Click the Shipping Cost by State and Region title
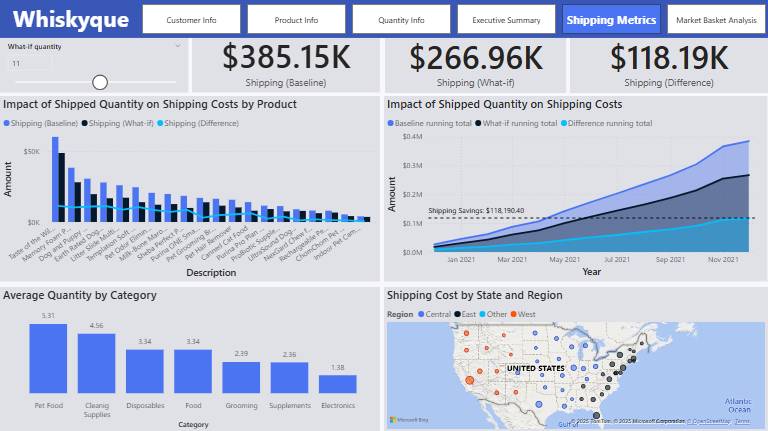Viewport: 768px width, 431px height. (475, 295)
